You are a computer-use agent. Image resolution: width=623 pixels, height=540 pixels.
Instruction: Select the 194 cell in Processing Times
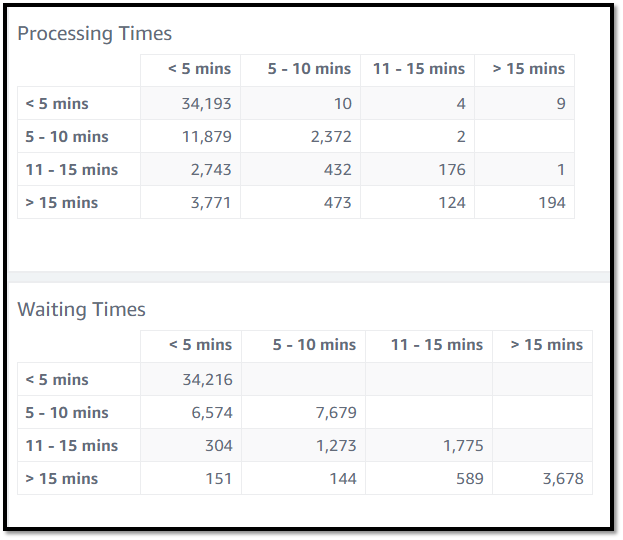coord(551,202)
